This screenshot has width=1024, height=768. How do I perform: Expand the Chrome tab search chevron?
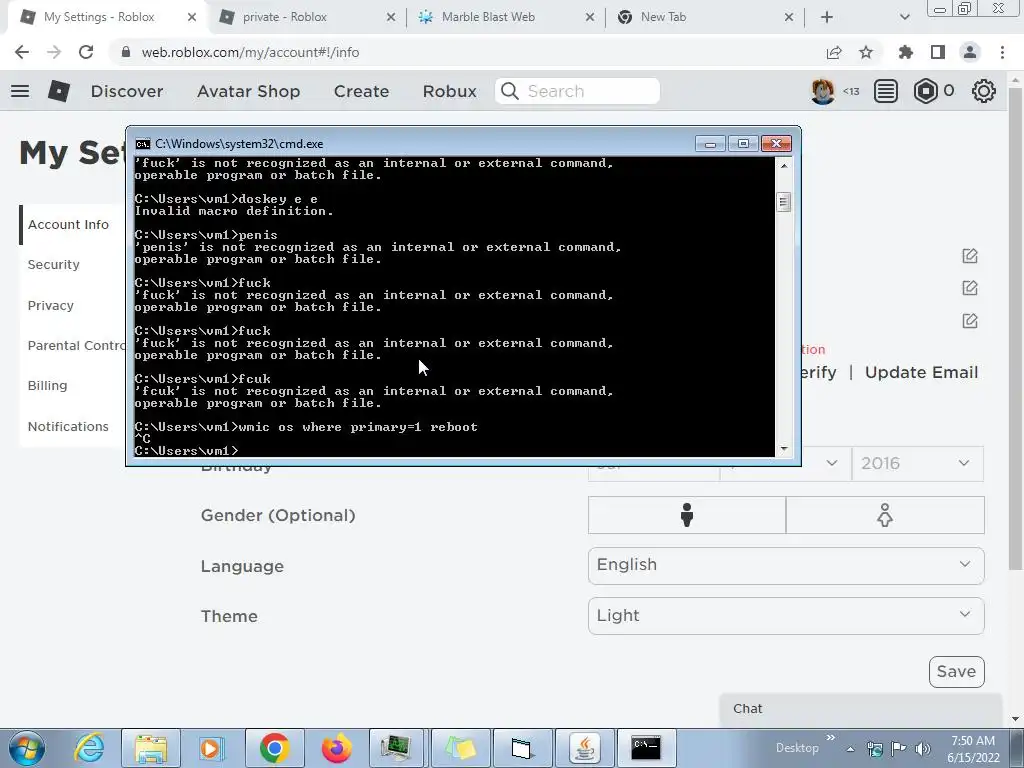pos(904,17)
